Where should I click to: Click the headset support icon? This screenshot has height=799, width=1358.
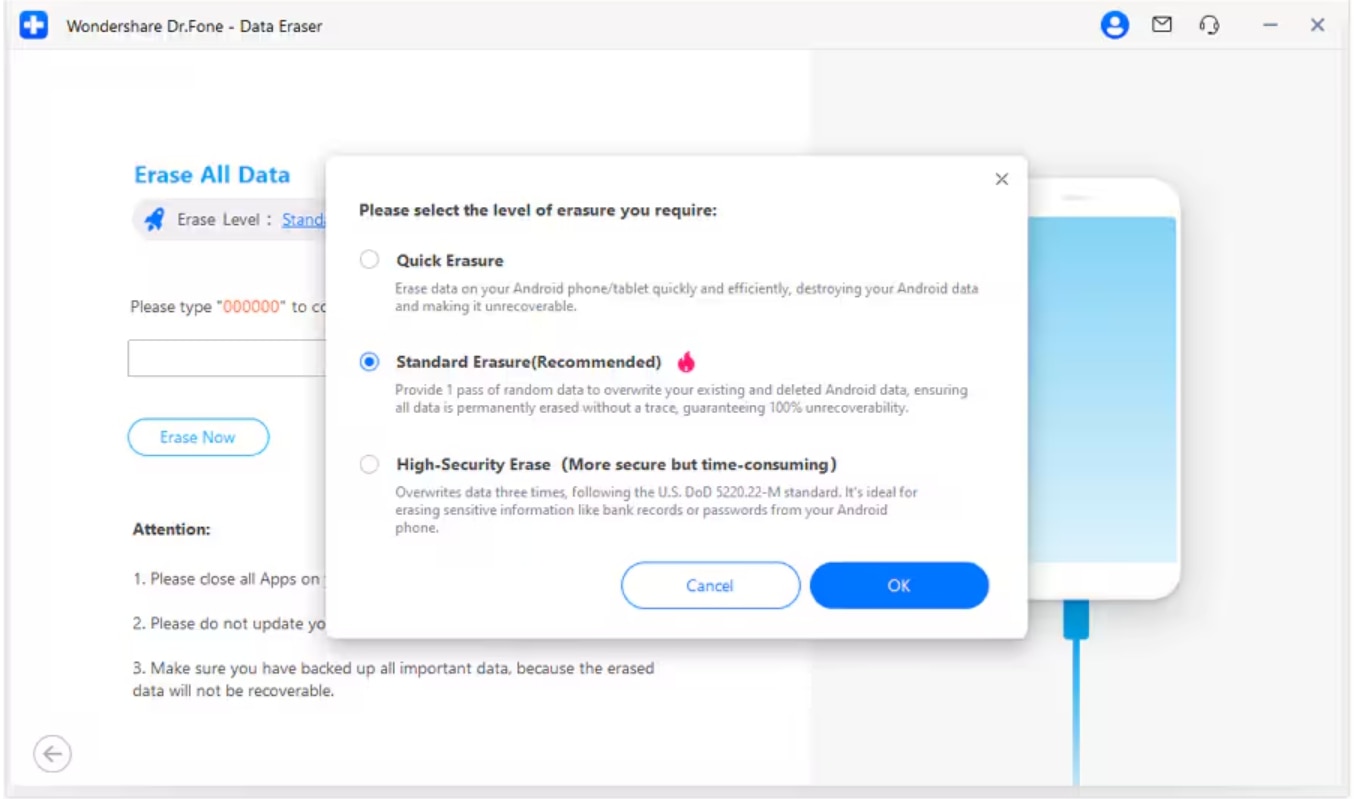[x=1209, y=26]
